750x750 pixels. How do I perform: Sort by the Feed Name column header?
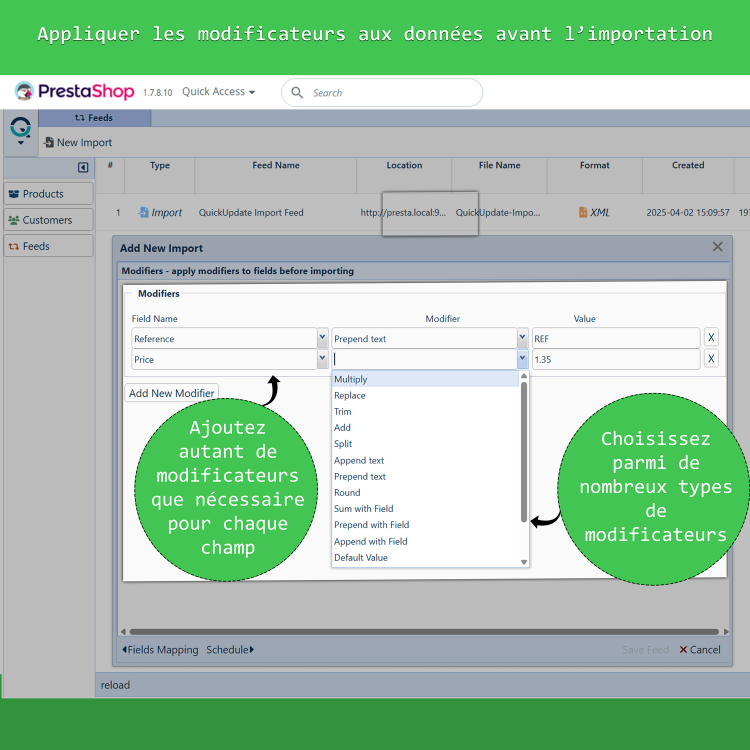click(x=276, y=165)
